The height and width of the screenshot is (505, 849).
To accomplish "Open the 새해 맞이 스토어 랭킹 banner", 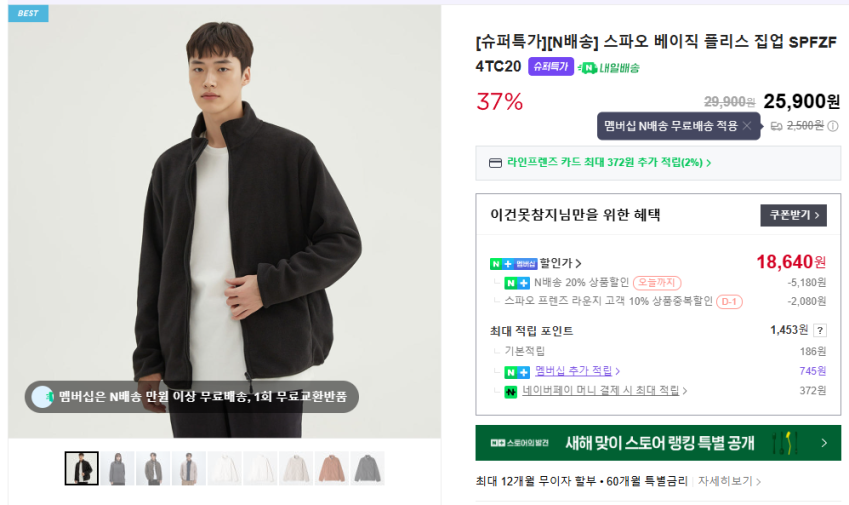I will coord(658,442).
